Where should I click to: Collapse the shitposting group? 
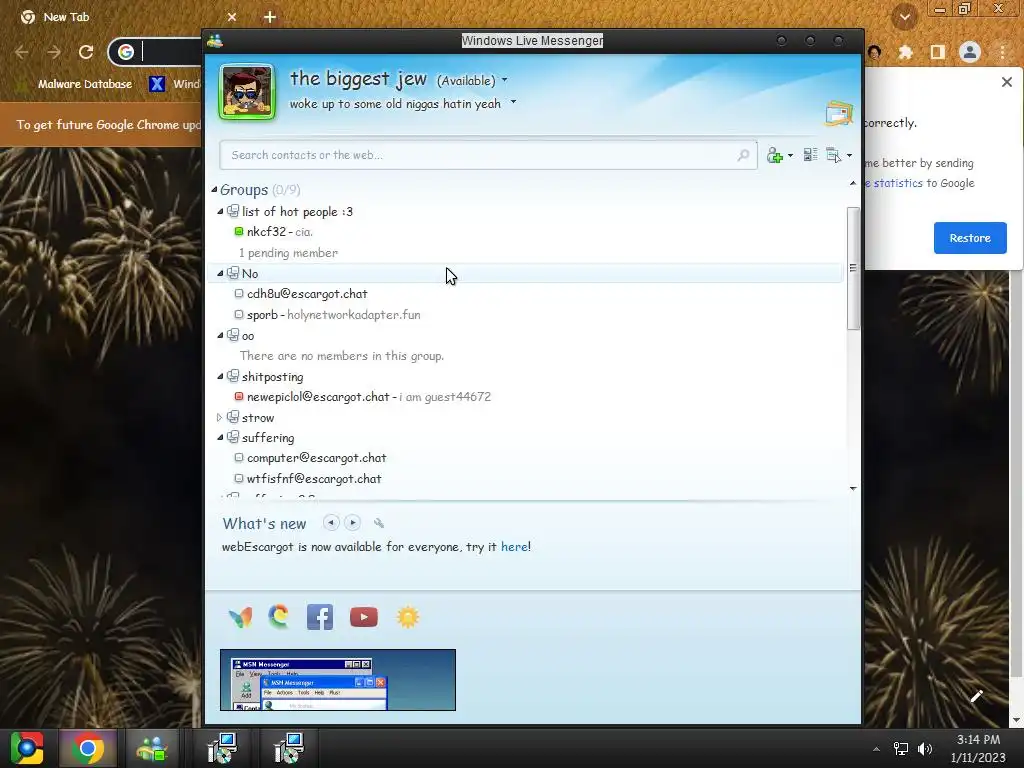[x=220, y=377]
